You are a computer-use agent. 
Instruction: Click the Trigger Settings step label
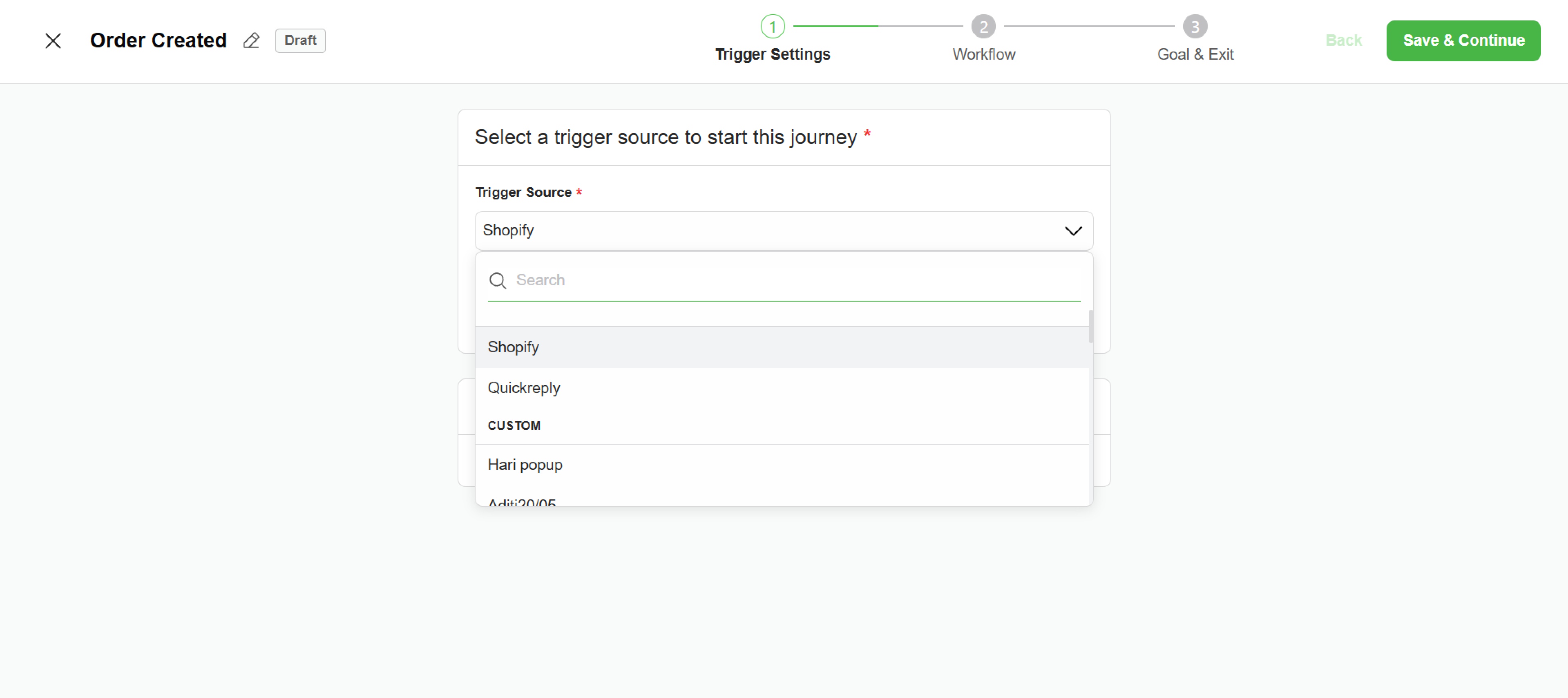pos(773,54)
